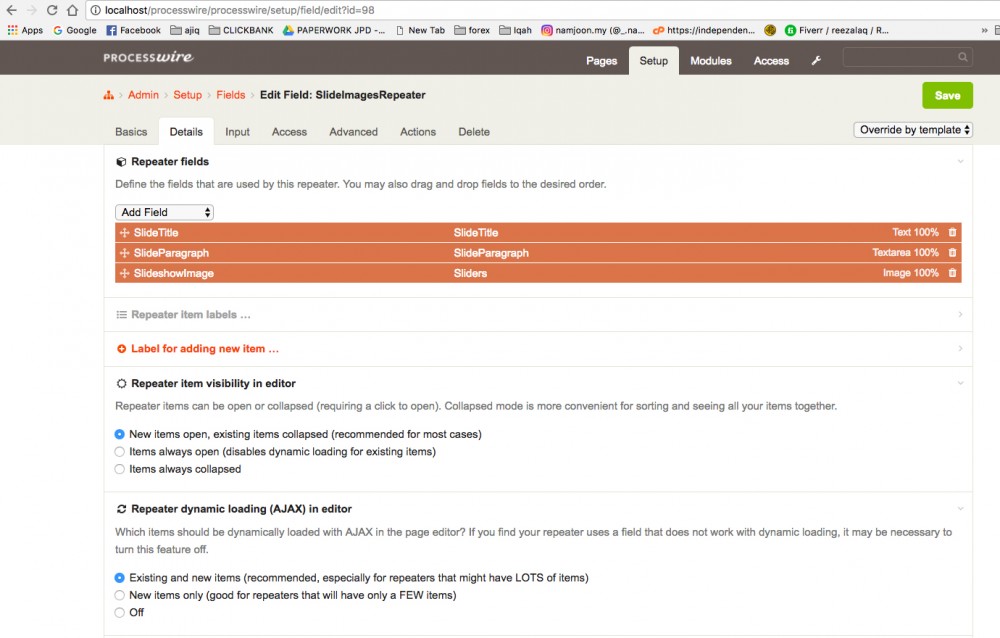Click the drag handle icon for SlideTitle

pyautogui.click(x=124, y=233)
